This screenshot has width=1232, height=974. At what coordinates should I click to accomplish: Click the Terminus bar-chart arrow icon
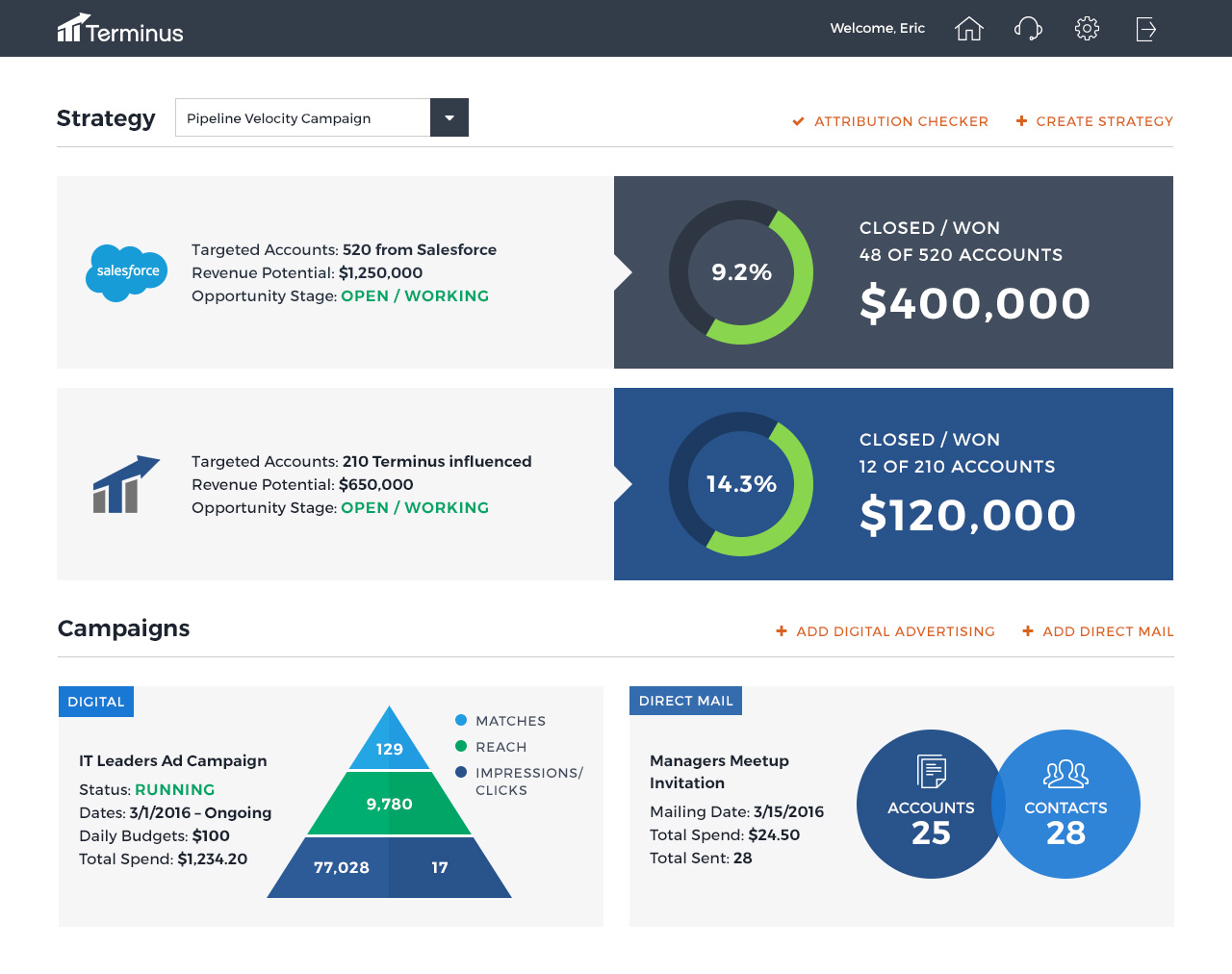click(126, 484)
